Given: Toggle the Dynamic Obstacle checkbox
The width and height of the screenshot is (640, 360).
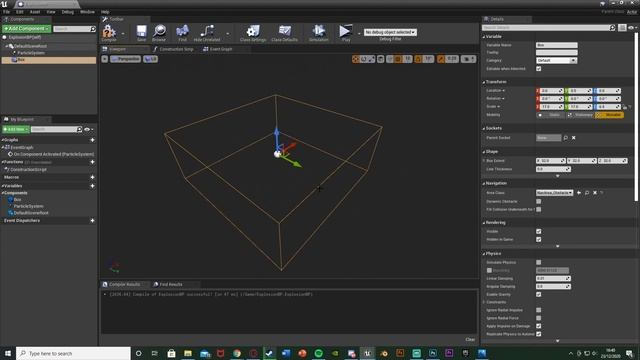Looking at the screenshot, I should (539, 201).
